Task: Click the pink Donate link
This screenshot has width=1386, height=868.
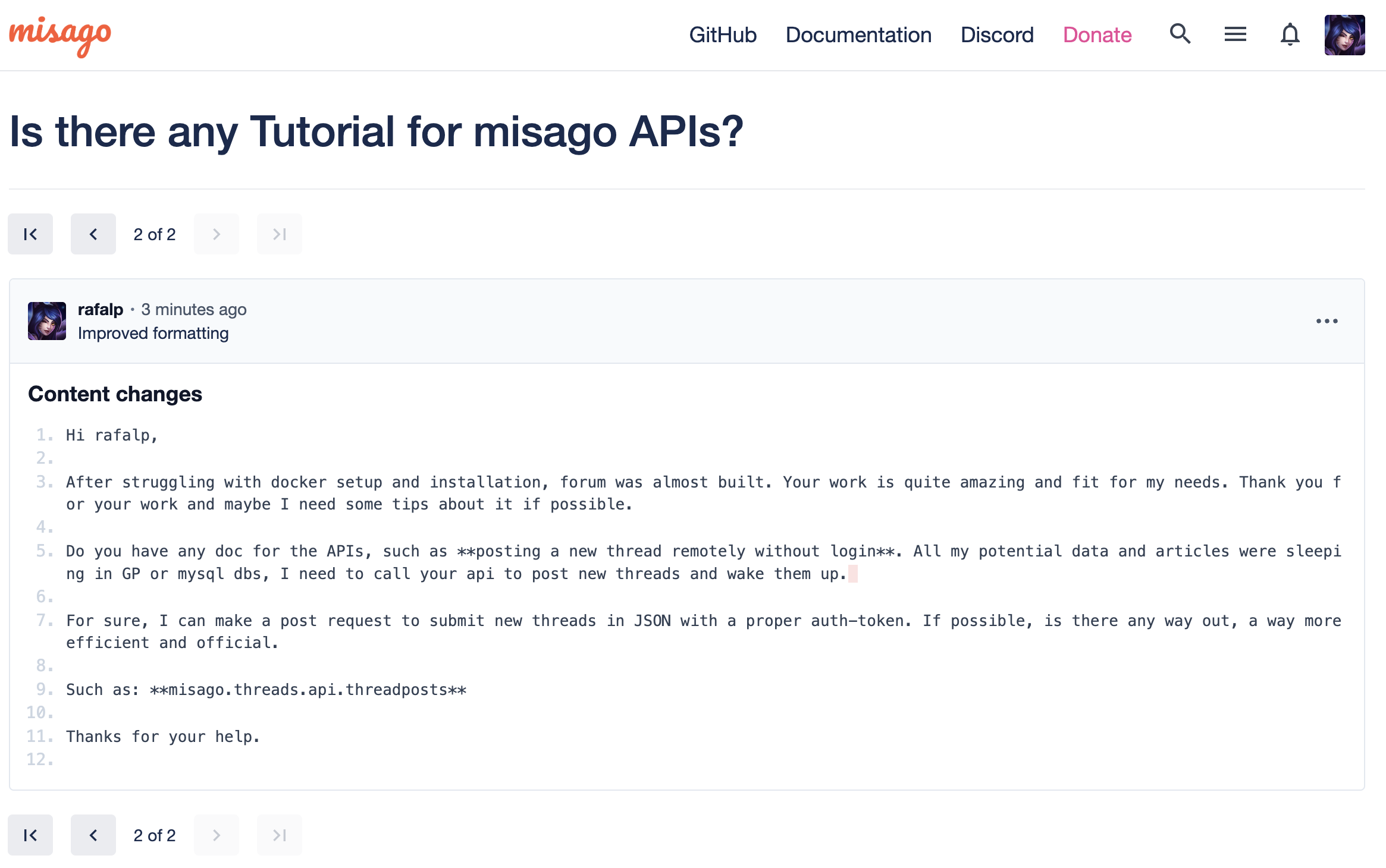Action: [1097, 35]
